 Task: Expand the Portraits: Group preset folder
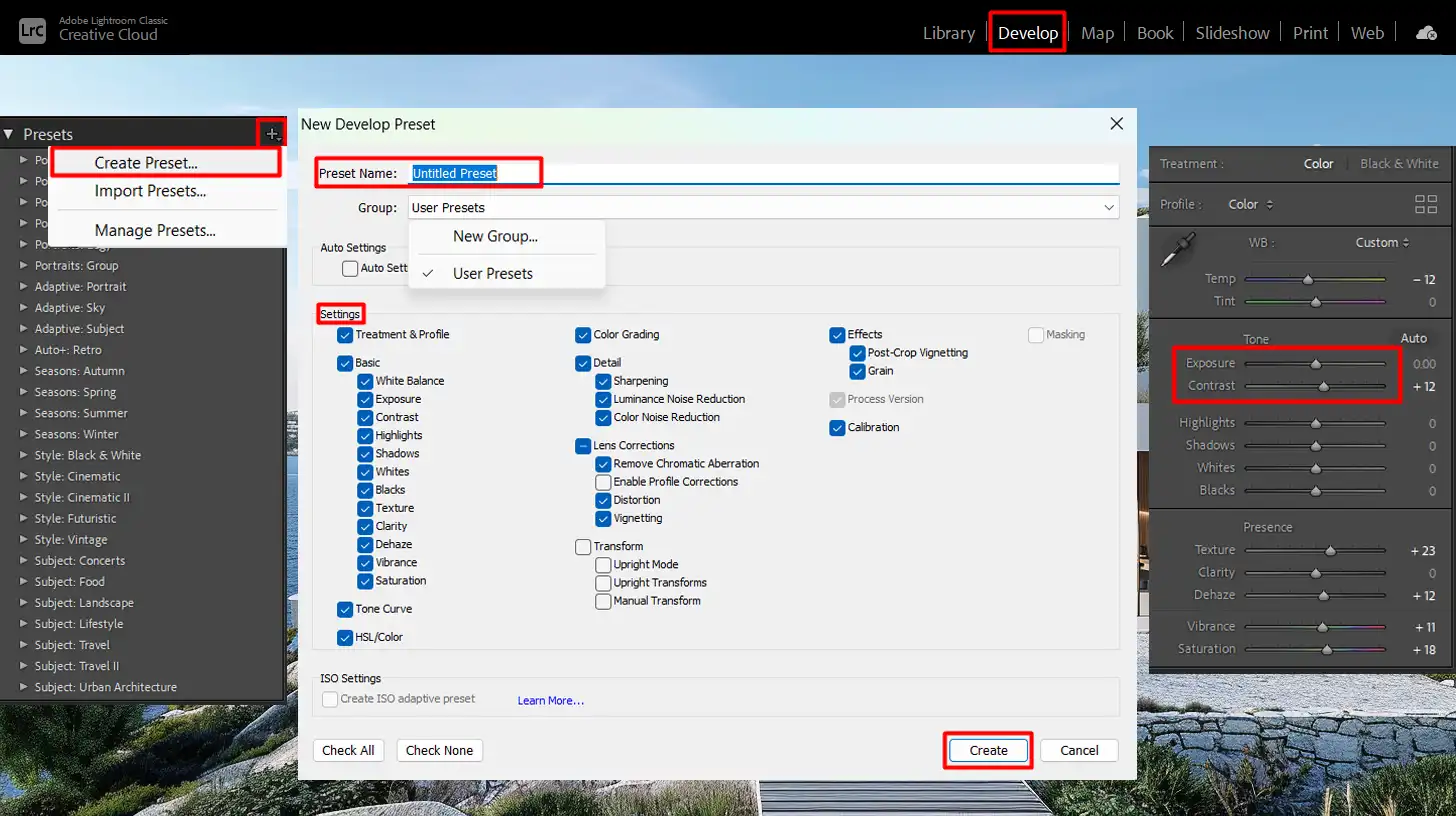point(24,266)
